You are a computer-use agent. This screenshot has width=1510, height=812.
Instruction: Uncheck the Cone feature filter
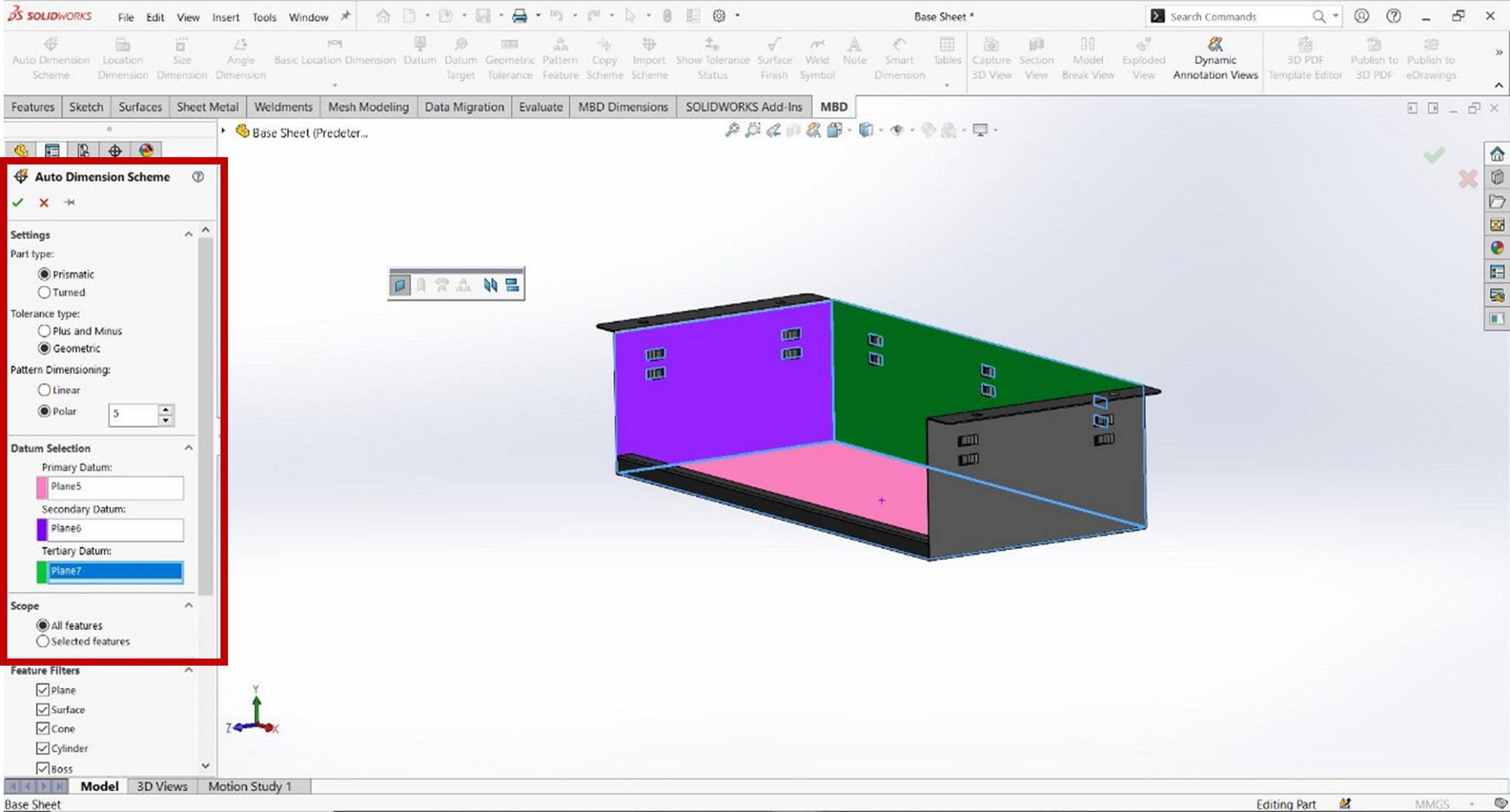coord(43,729)
